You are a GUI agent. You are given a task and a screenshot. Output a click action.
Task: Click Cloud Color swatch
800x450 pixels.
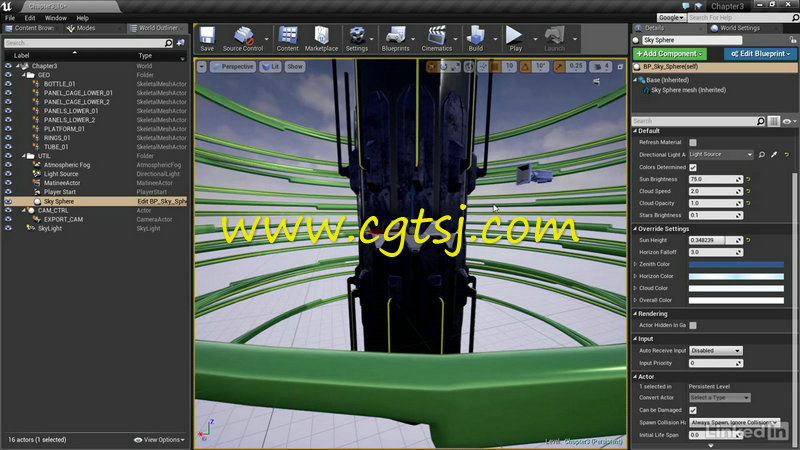[736, 288]
